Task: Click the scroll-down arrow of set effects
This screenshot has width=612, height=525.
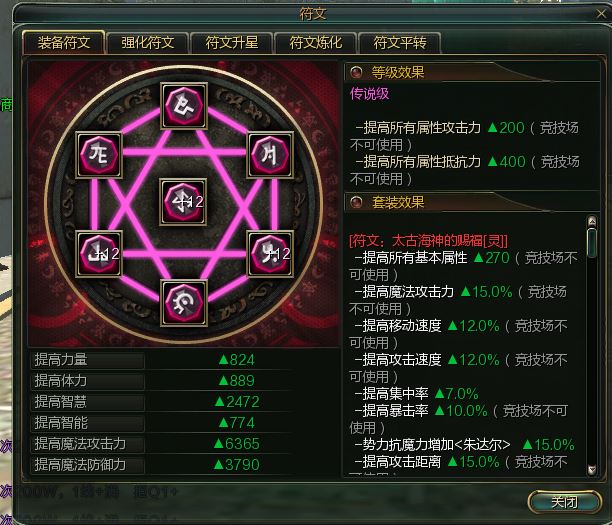Action: tap(592, 470)
